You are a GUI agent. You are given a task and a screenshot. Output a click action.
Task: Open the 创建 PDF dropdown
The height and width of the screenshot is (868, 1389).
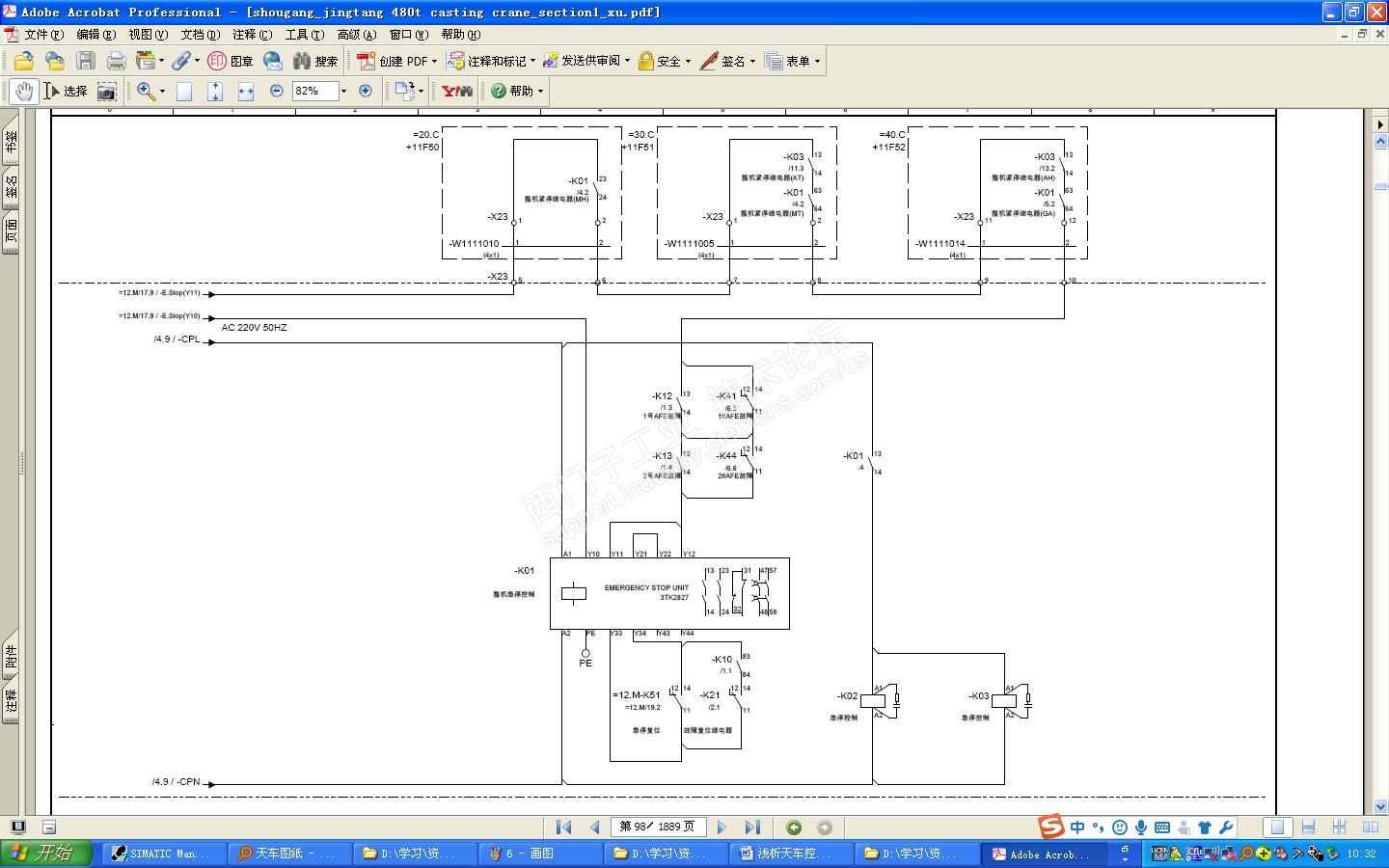point(396,61)
